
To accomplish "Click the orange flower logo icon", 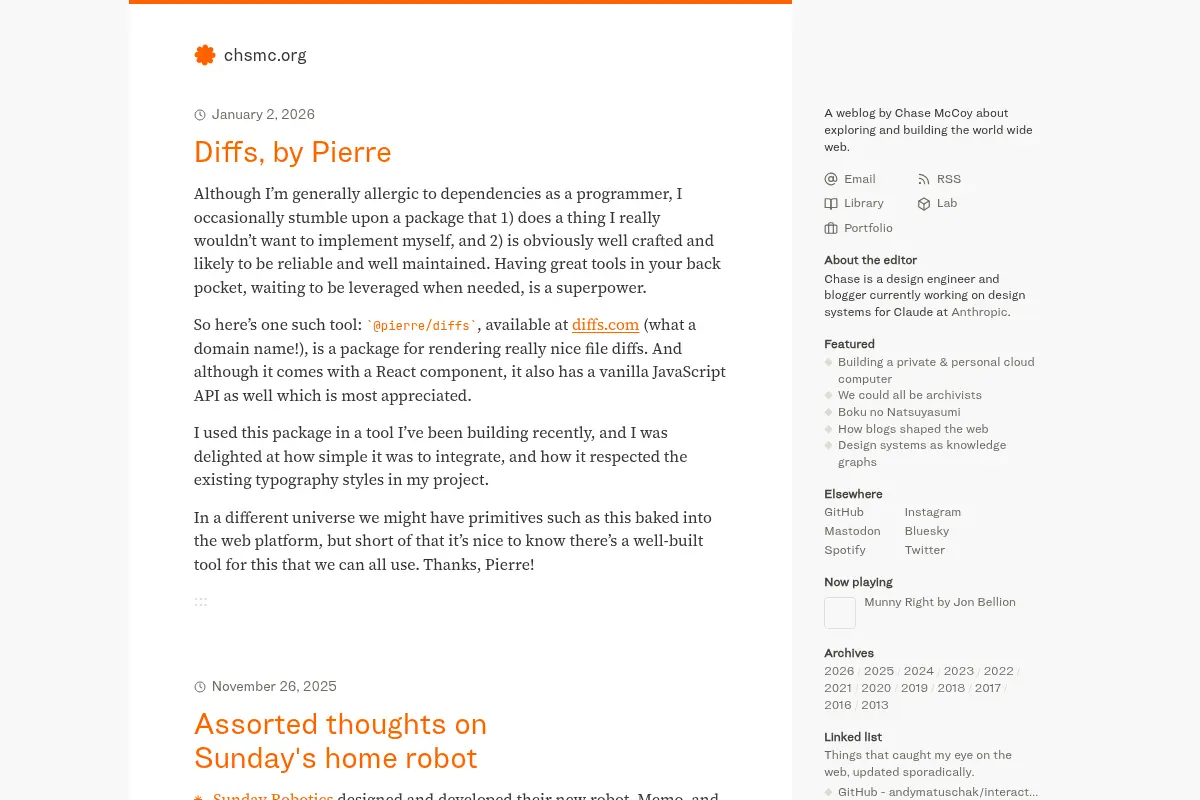I will (205, 55).
